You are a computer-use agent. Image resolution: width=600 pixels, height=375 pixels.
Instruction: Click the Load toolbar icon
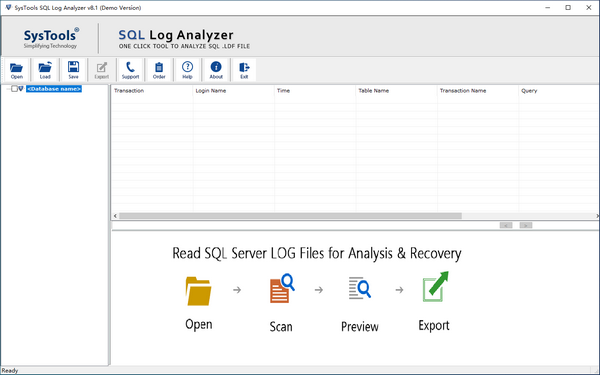[45, 70]
